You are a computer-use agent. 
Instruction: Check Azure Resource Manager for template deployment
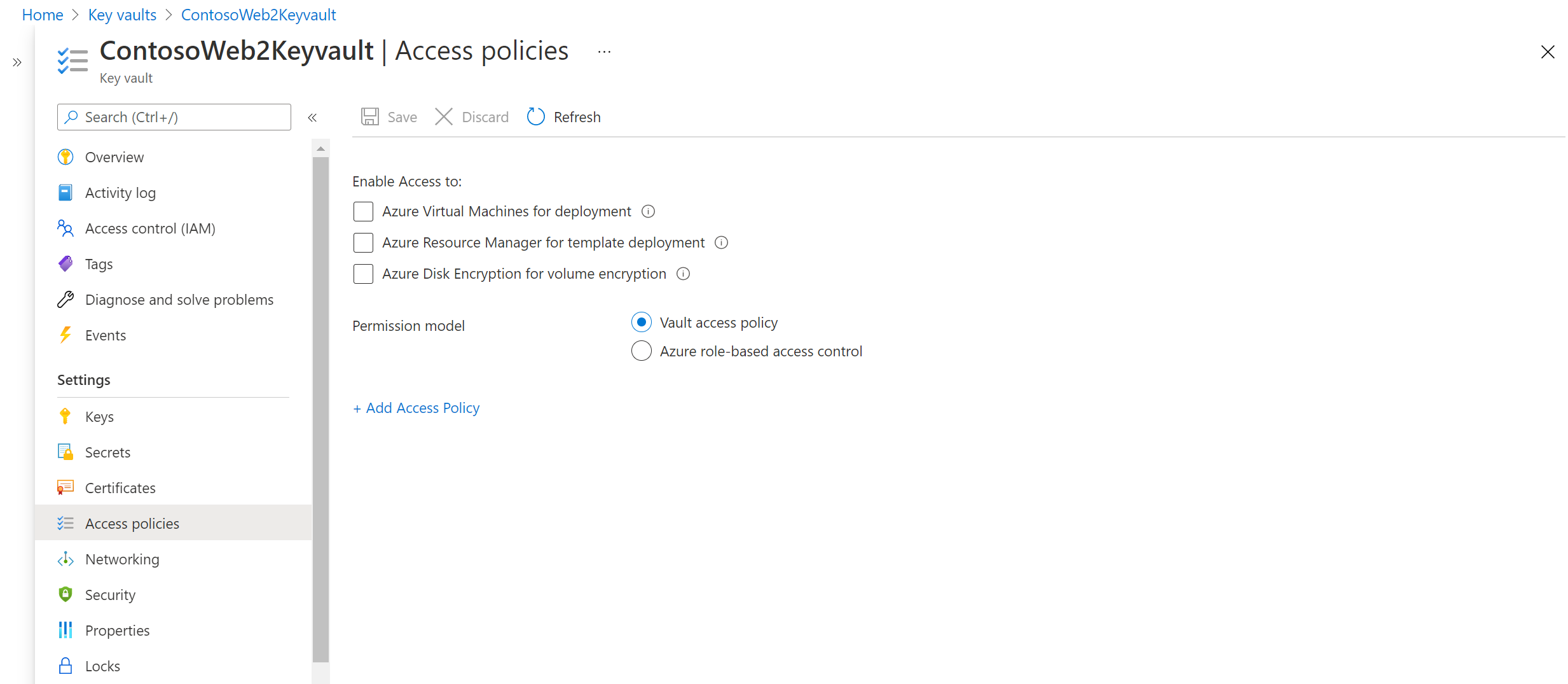click(363, 242)
